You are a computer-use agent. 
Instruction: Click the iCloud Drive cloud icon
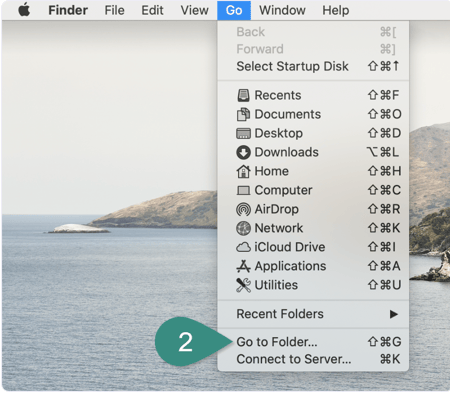coord(243,247)
